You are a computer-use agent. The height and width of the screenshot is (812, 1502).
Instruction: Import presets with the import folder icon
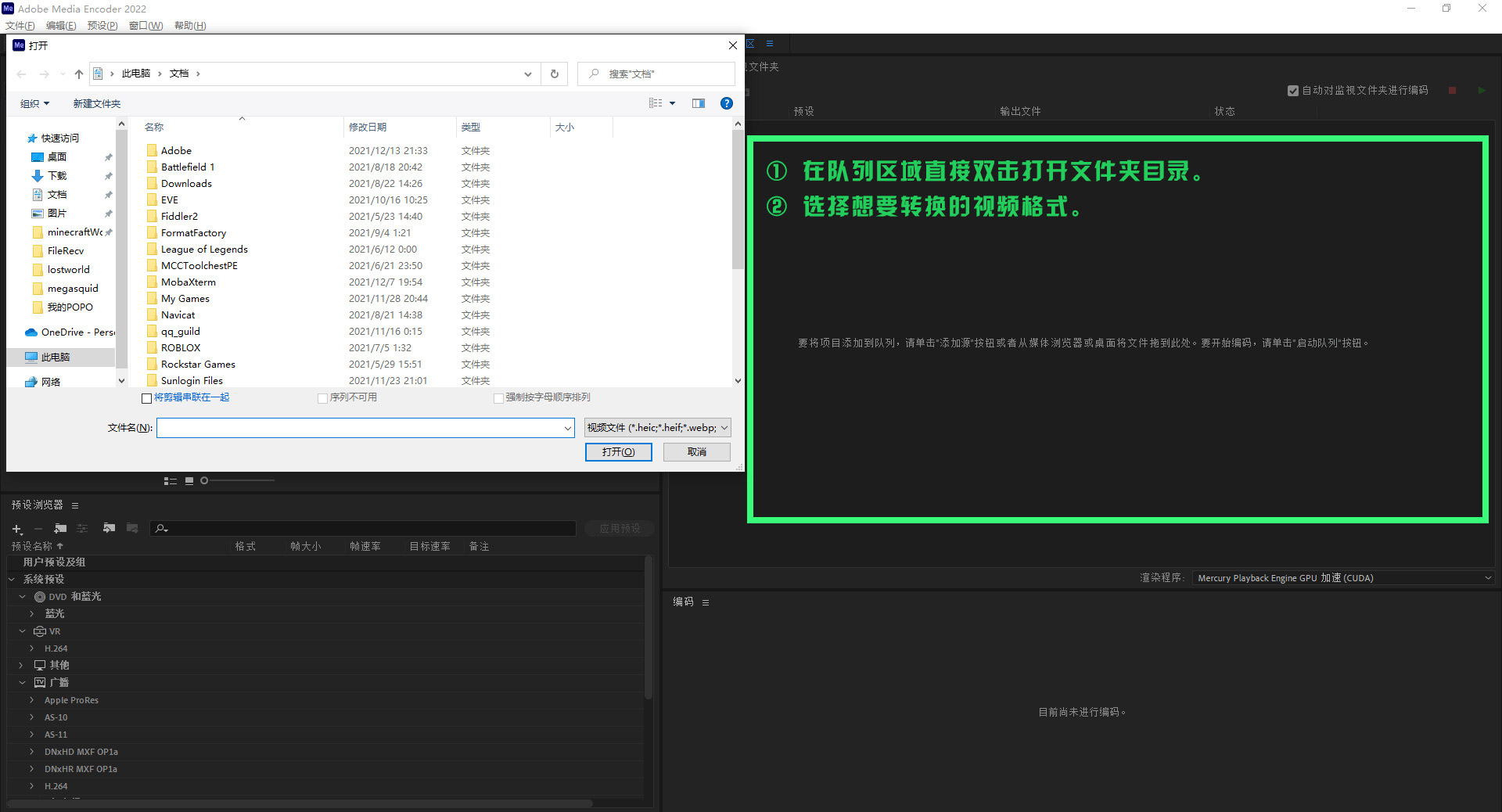point(109,529)
